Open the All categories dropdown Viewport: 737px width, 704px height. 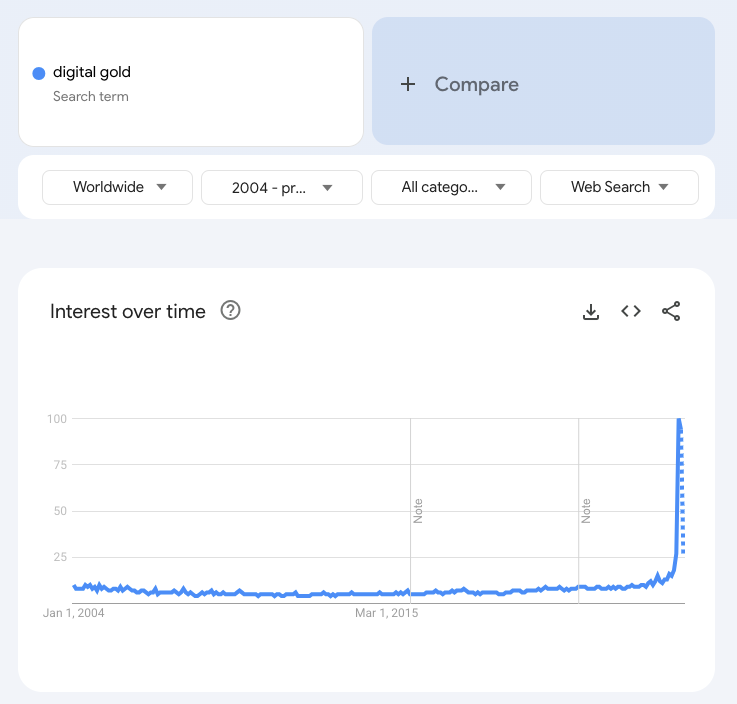(x=451, y=187)
